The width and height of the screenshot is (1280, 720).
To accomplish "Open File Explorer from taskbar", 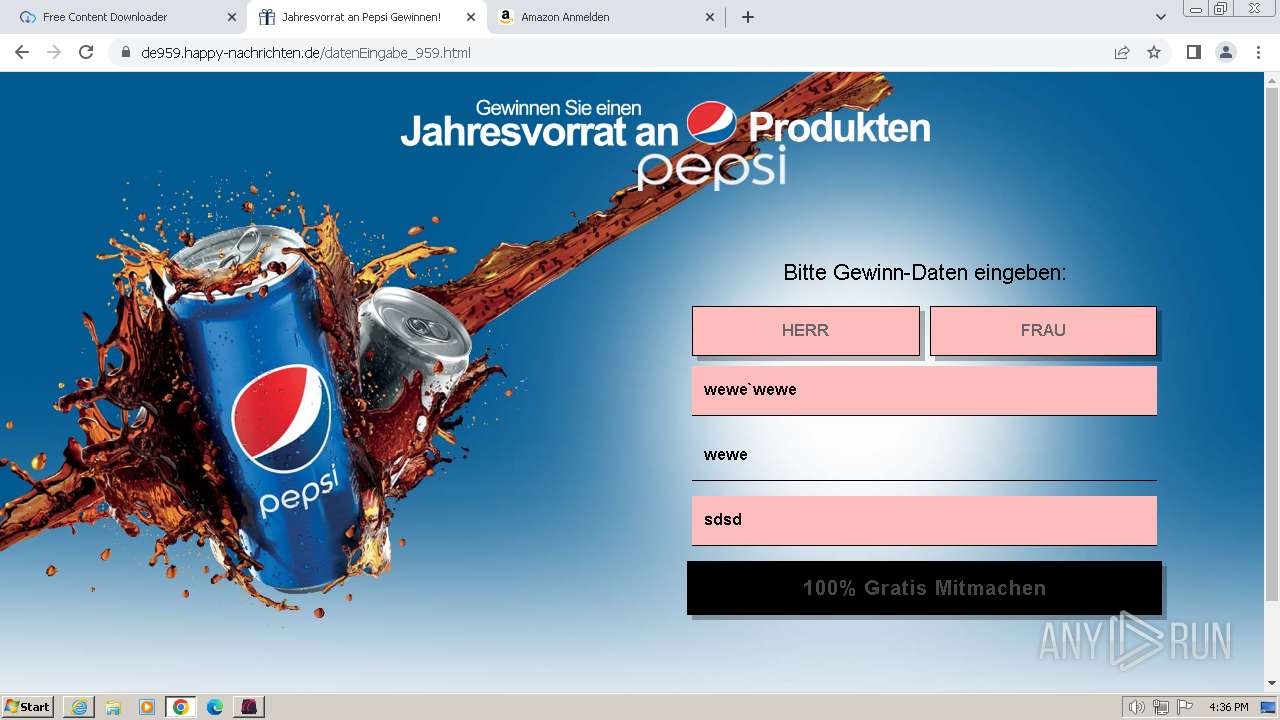I will coord(113,707).
